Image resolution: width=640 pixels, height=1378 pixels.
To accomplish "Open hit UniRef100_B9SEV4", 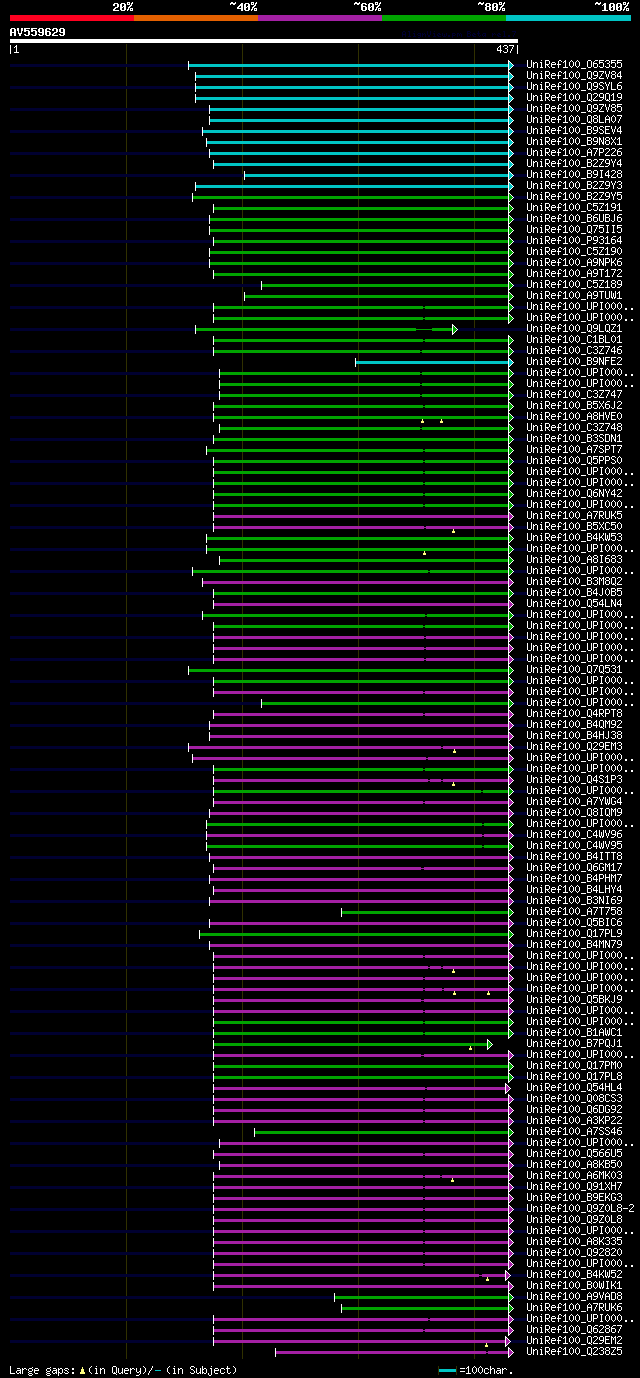I will click(x=574, y=131).
